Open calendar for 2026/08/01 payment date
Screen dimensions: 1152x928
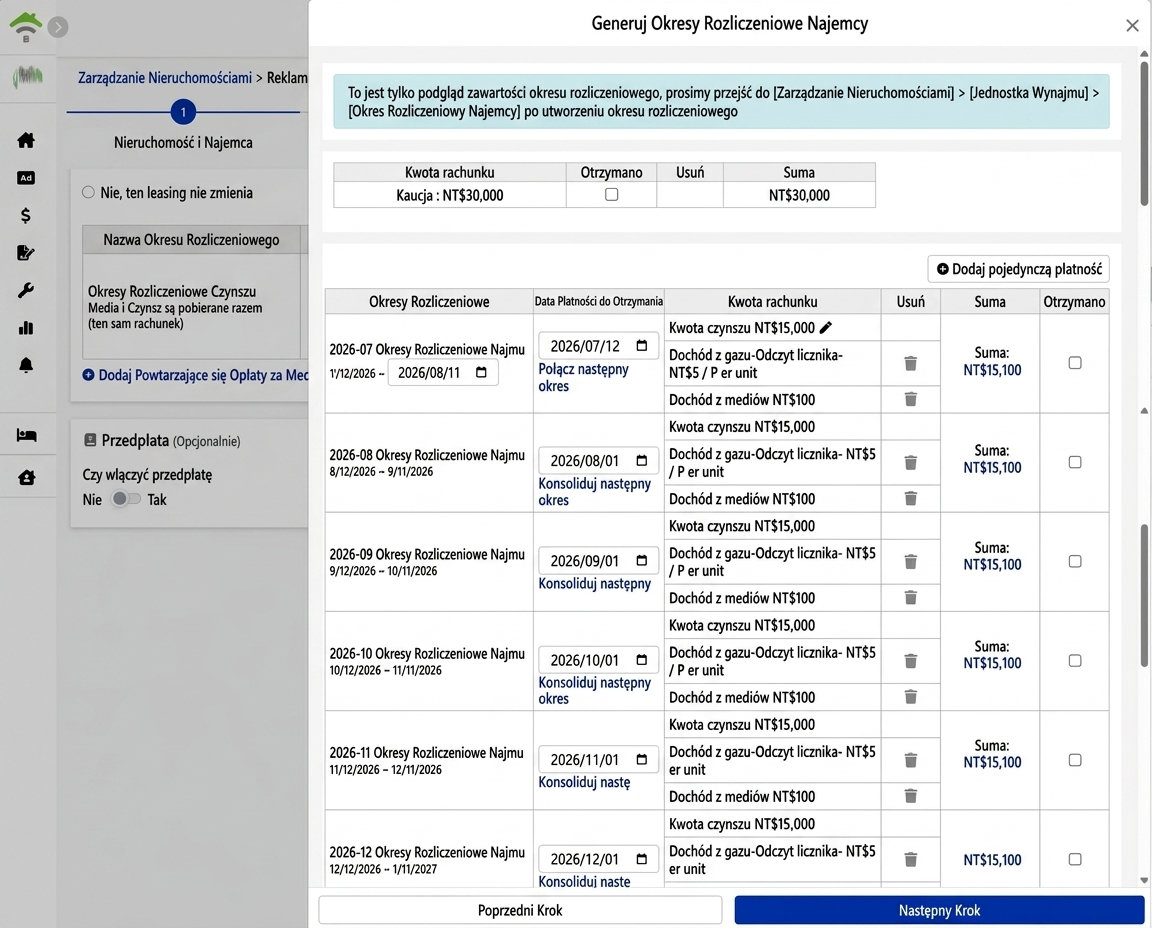pyautogui.click(x=641, y=460)
